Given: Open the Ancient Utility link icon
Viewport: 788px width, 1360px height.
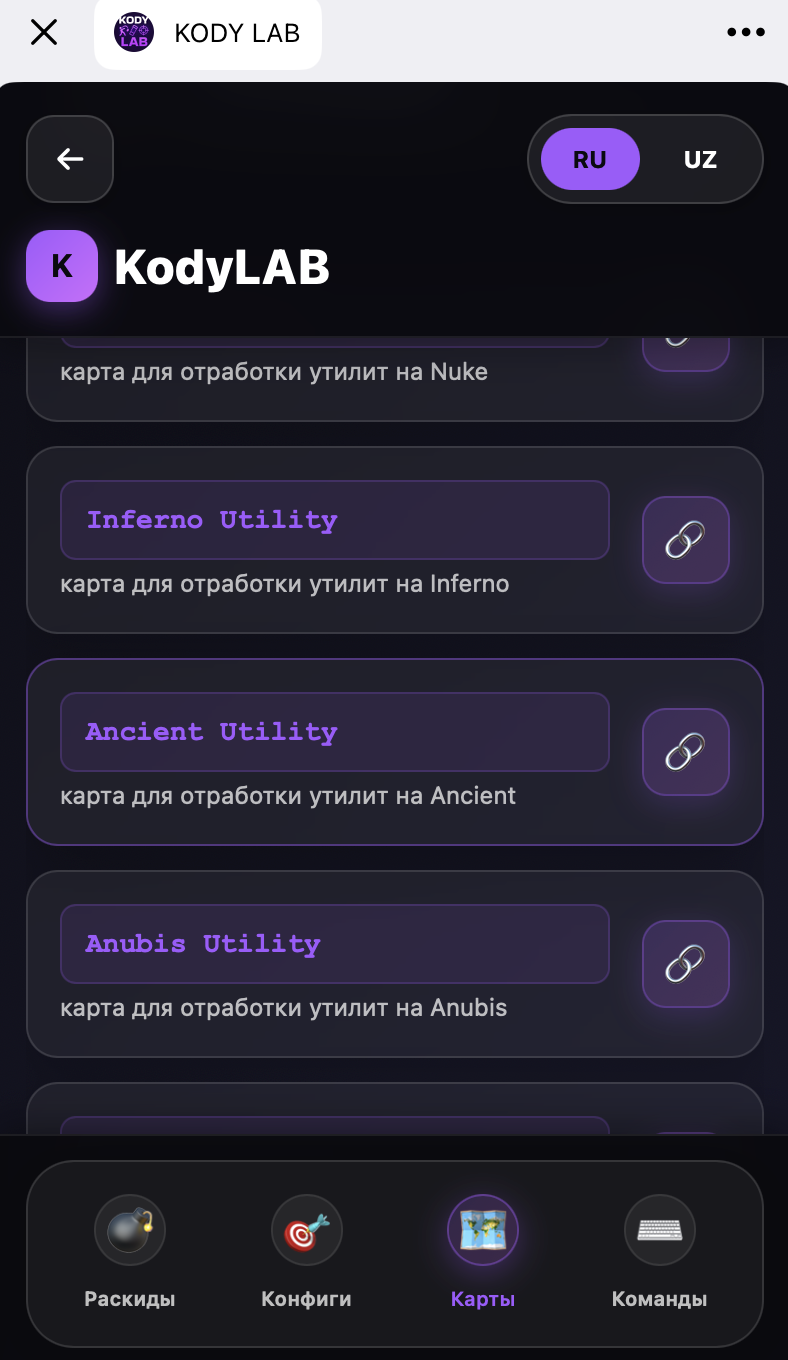Looking at the screenshot, I should coord(686,752).
